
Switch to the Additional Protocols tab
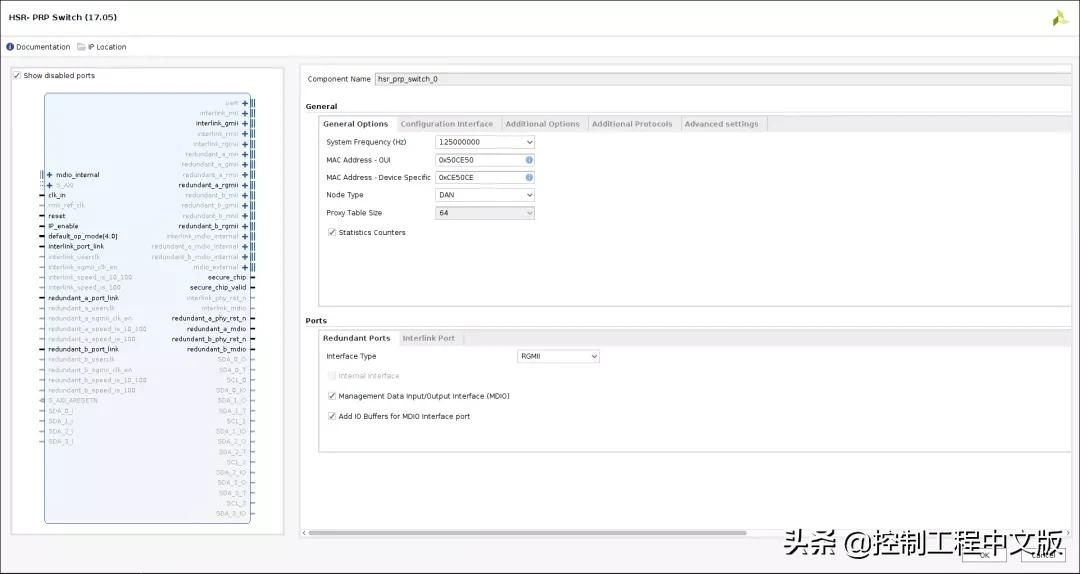(632, 124)
